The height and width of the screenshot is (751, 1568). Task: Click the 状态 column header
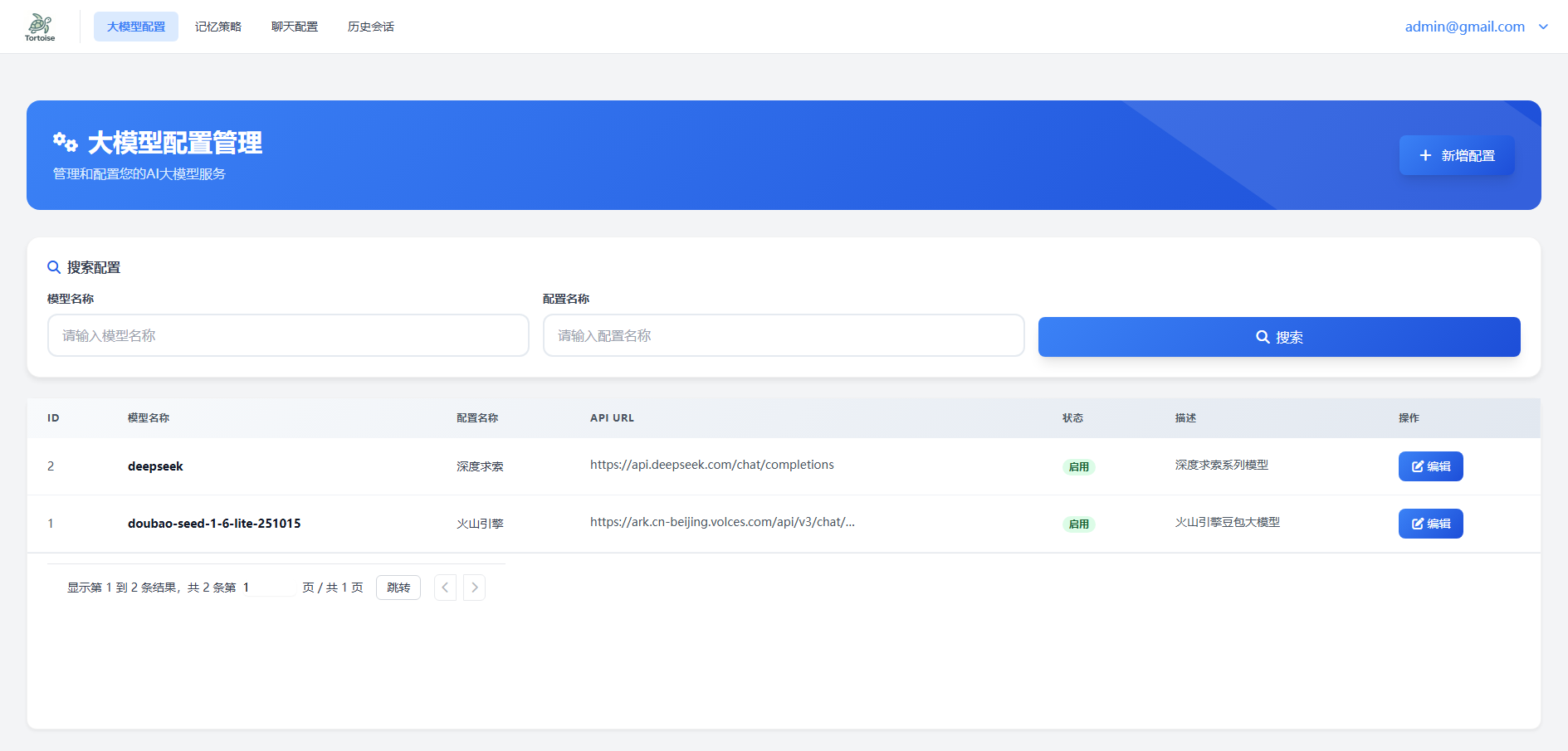tap(1072, 418)
